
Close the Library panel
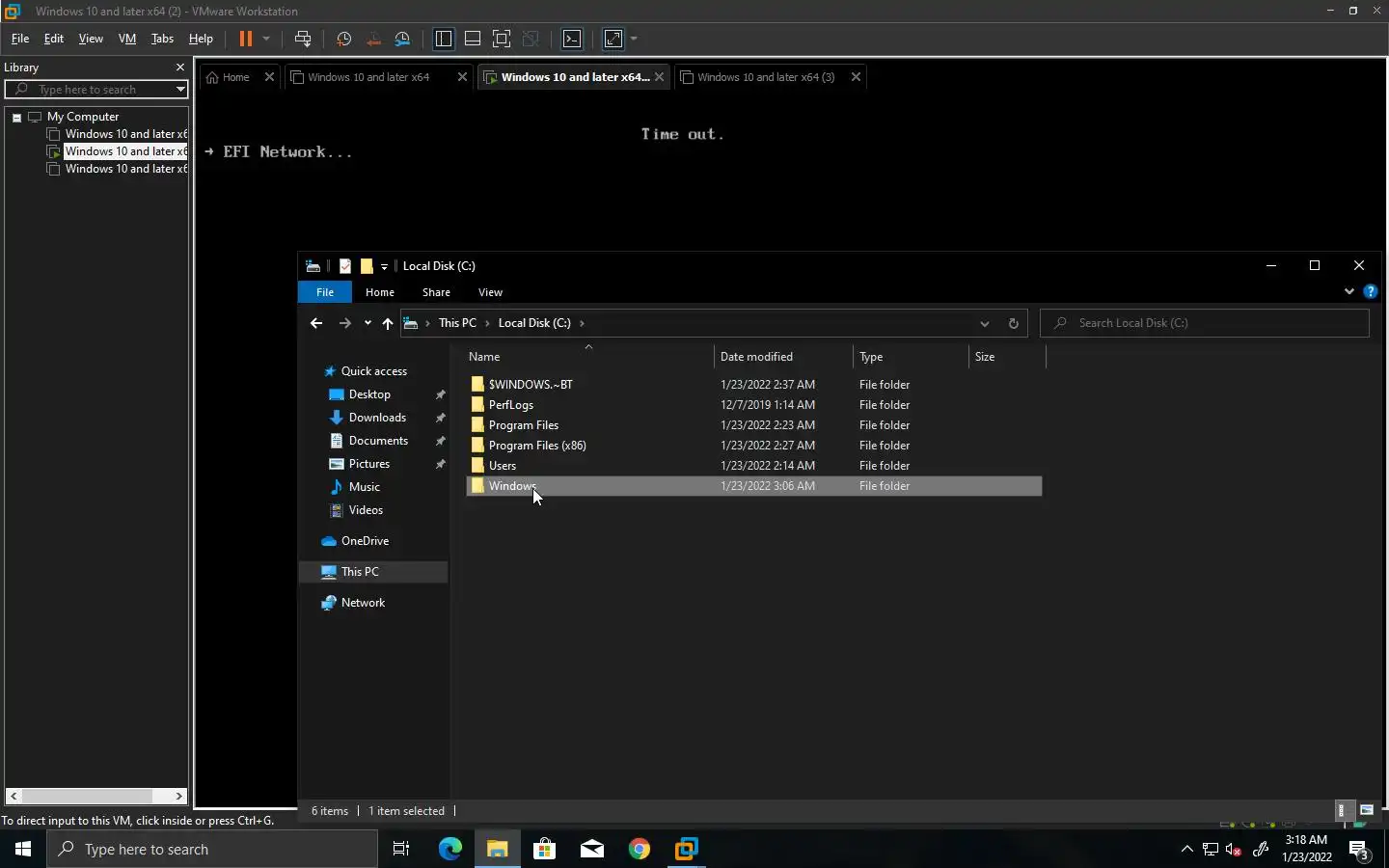tap(179, 68)
